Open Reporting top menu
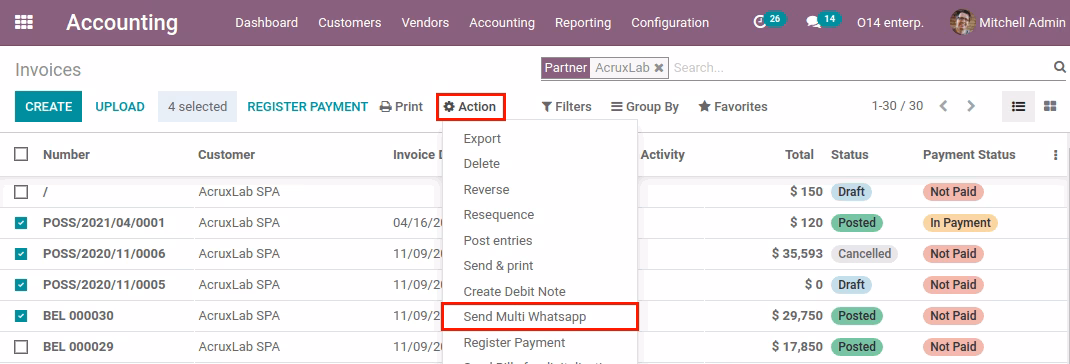Screen dimensions: 1070x364 click(x=583, y=23)
